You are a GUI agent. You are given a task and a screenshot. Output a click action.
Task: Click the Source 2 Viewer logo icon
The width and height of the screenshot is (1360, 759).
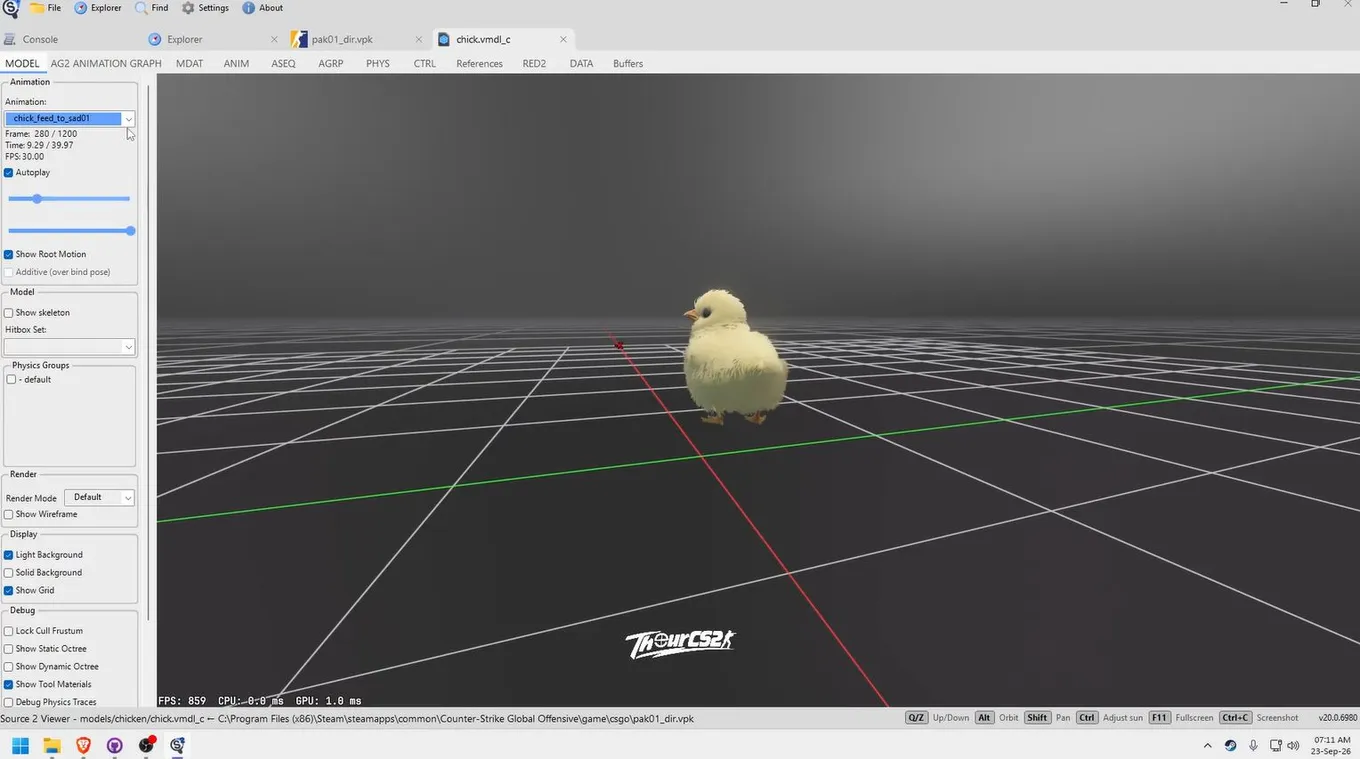tap(10, 8)
